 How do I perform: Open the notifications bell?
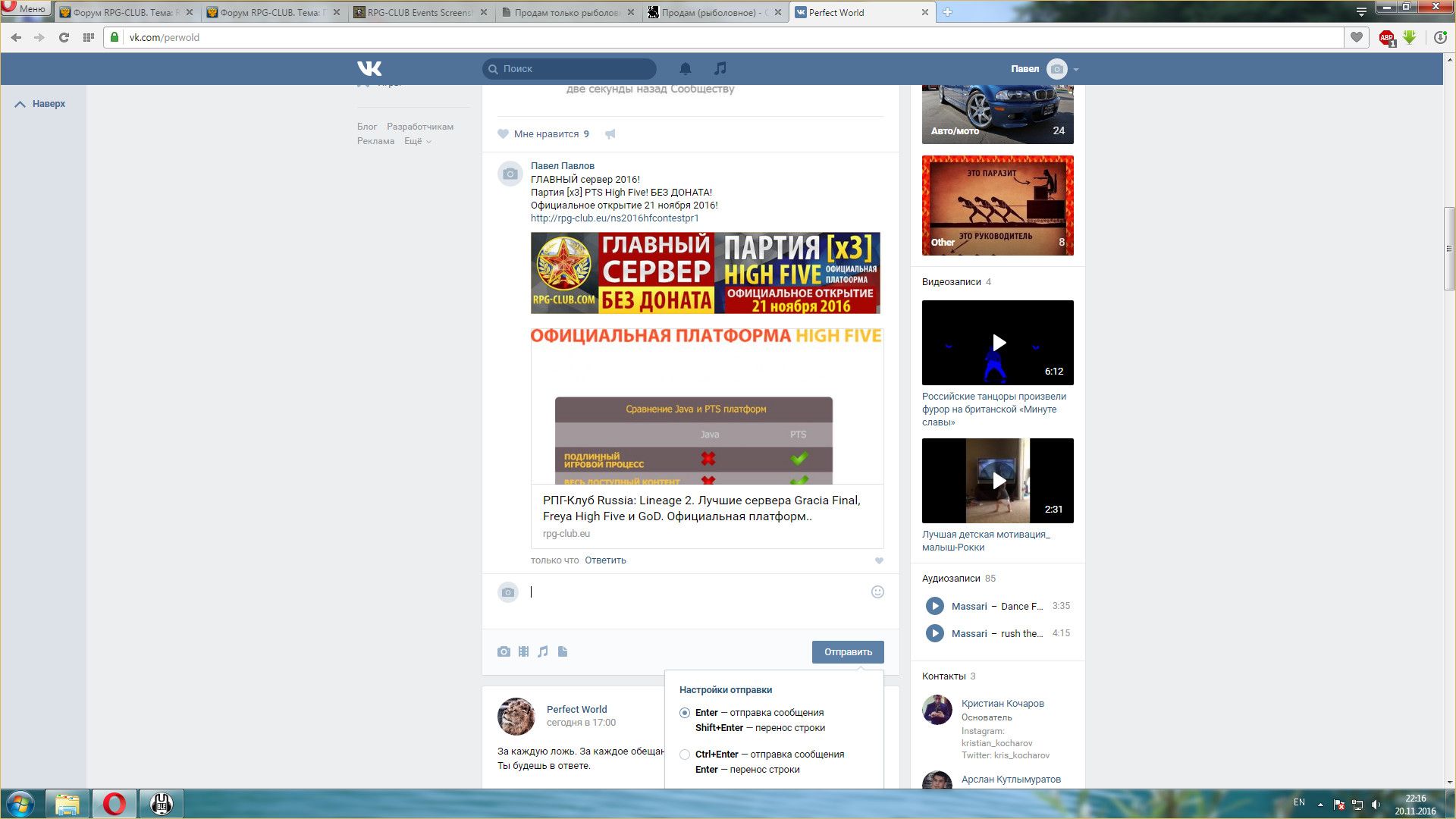click(686, 68)
